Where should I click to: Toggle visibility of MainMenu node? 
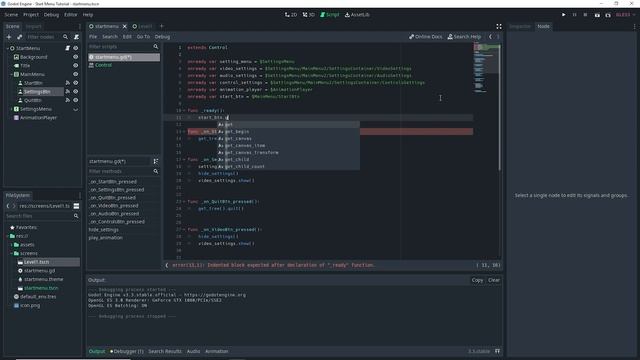[x=76, y=74]
